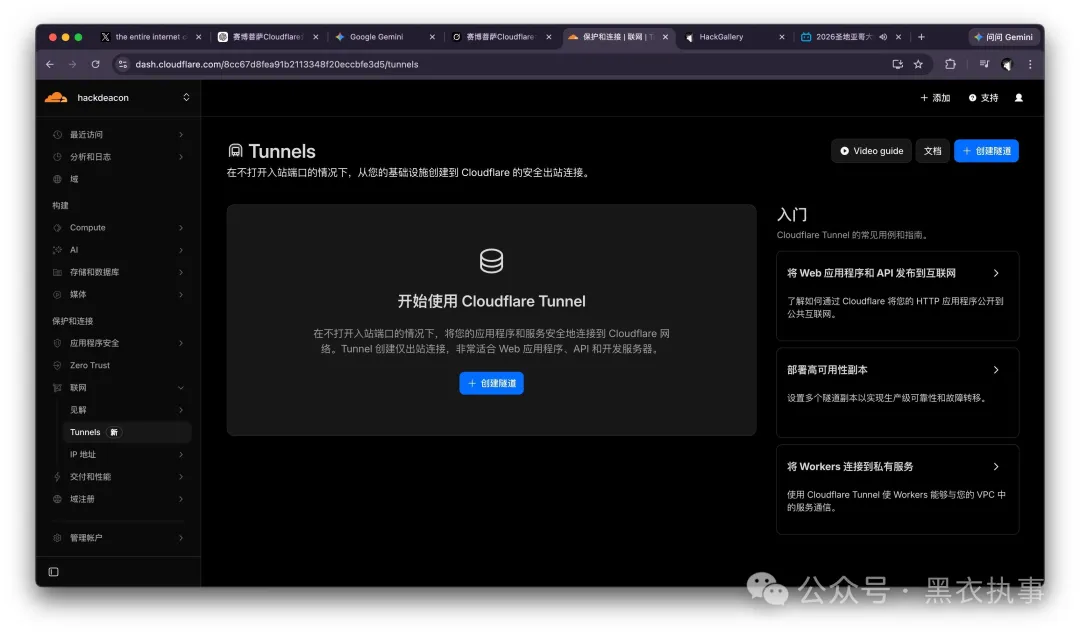This screenshot has width=1080, height=634.
Task: Click the clock icon beside 最近访问
Action: (57, 134)
